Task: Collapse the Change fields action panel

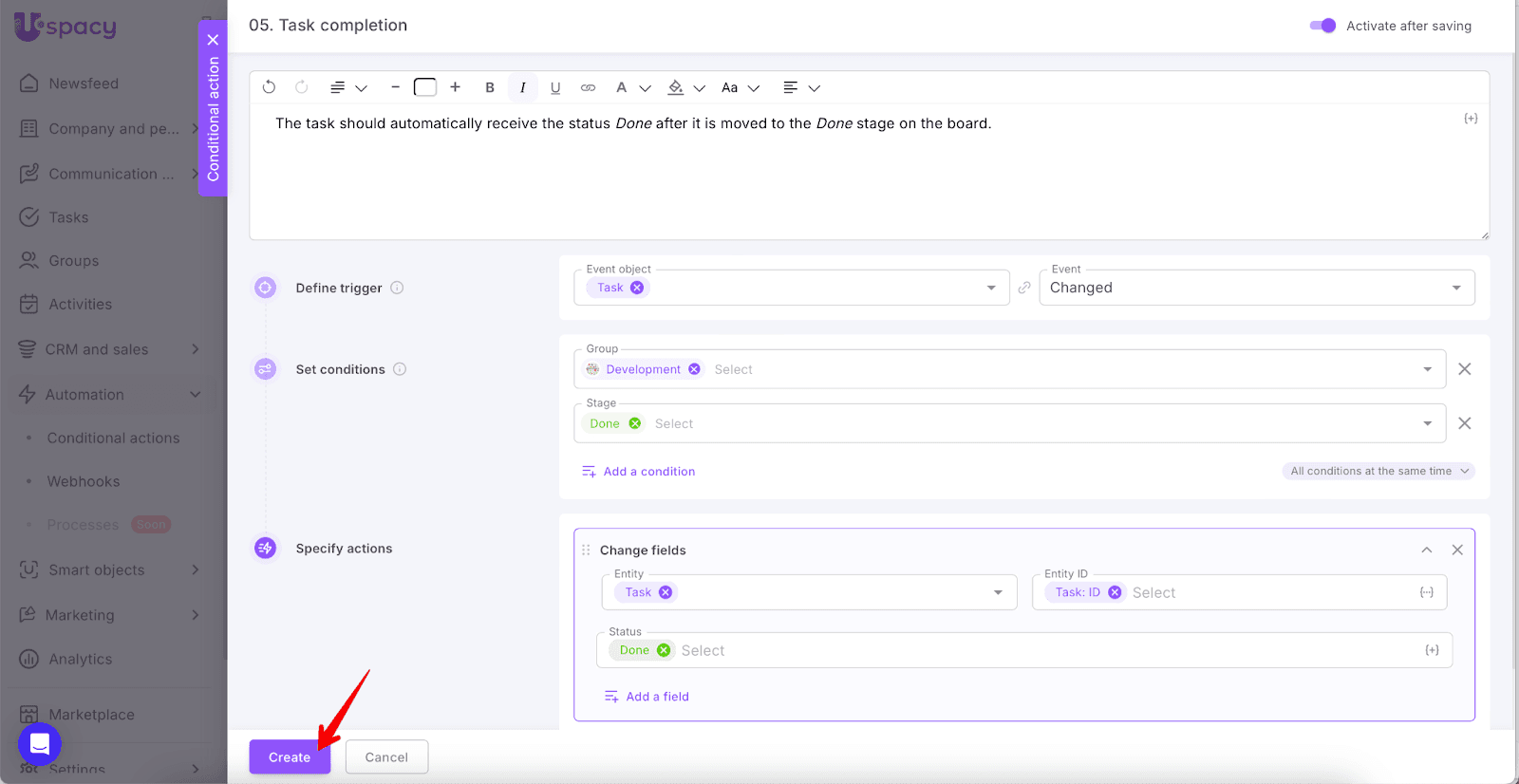Action: click(1426, 551)
